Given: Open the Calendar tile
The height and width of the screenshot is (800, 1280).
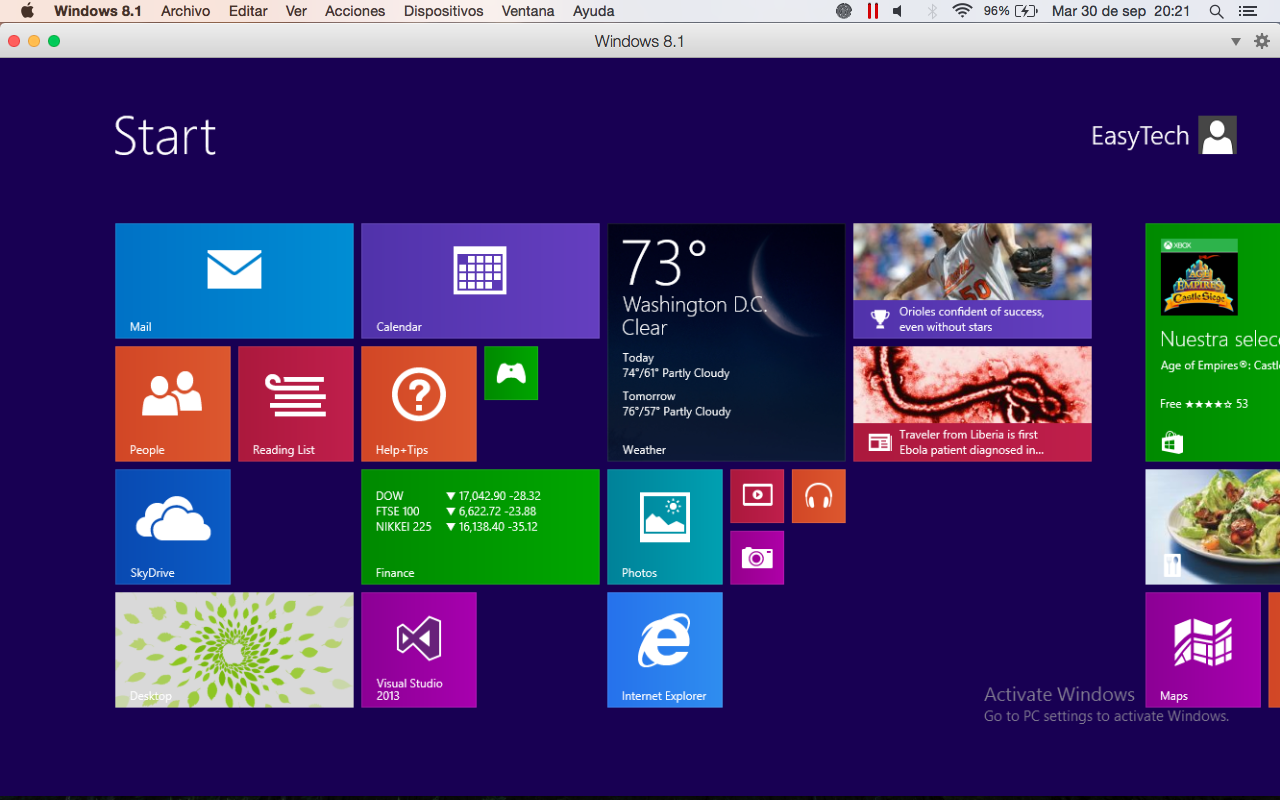Looking at the screenshot, I should pos(480,281).
